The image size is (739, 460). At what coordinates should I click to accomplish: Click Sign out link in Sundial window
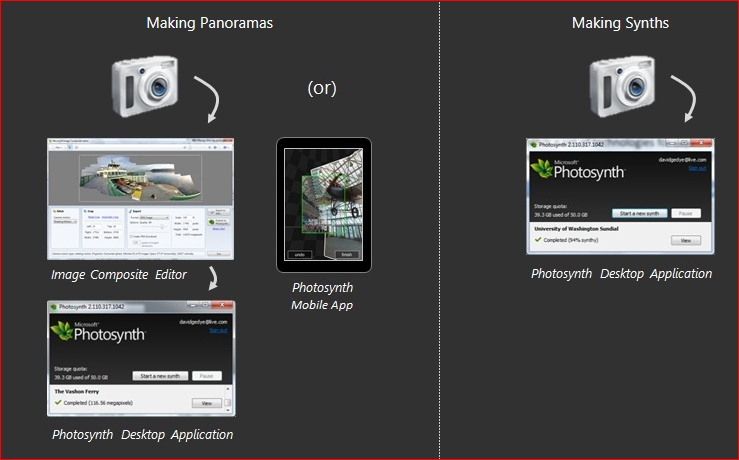coord(697,168)
